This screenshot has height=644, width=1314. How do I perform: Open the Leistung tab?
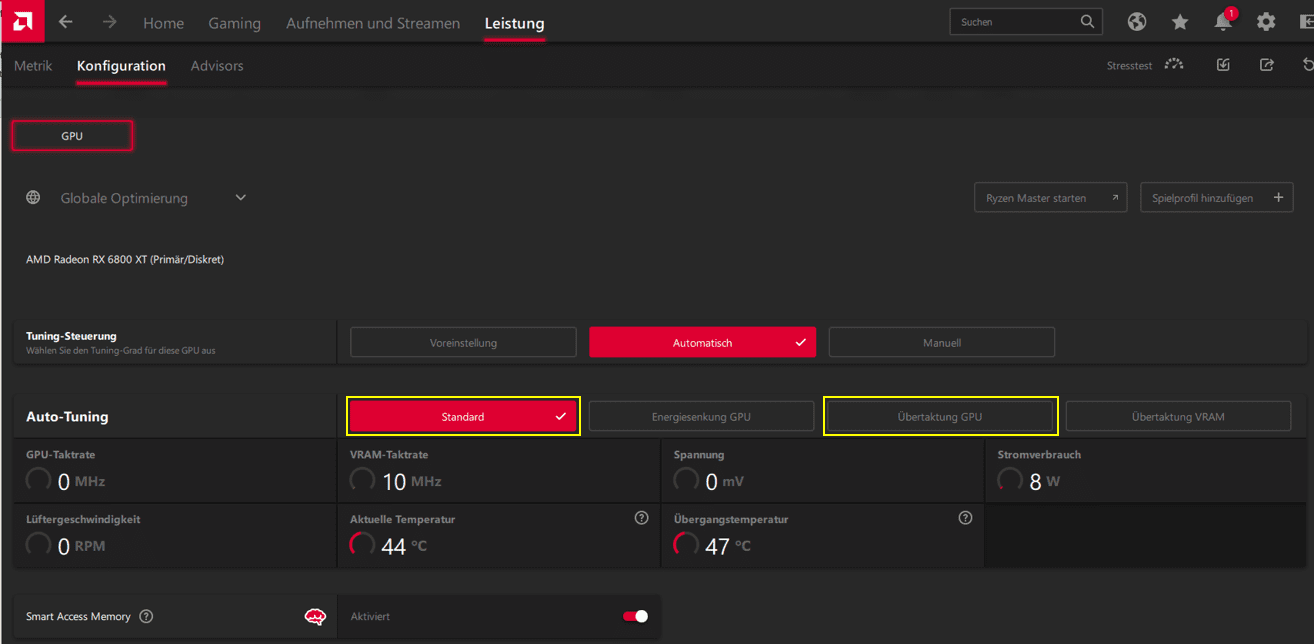point(514,23)
